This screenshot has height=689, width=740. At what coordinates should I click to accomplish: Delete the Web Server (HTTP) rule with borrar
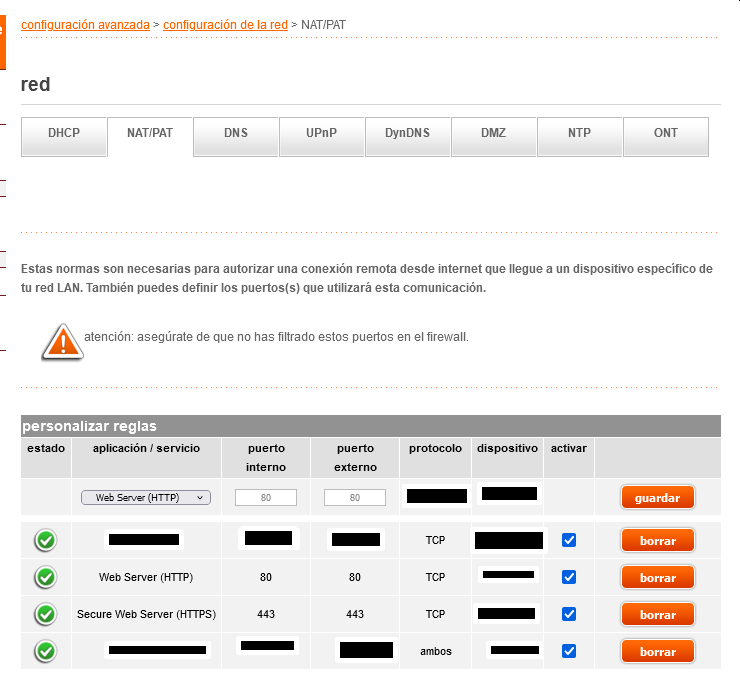657,578
